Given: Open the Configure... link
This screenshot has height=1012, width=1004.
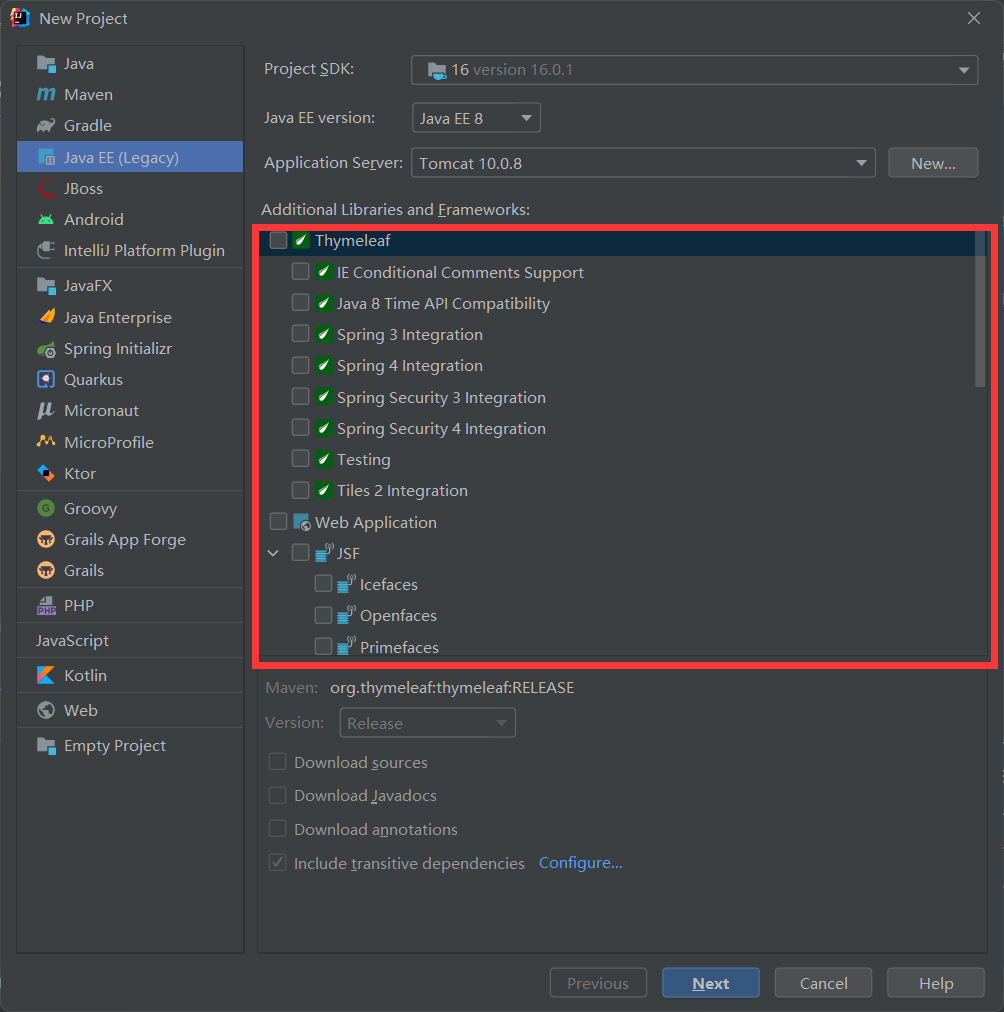Looking at the screenshot, I should [580, 863].
